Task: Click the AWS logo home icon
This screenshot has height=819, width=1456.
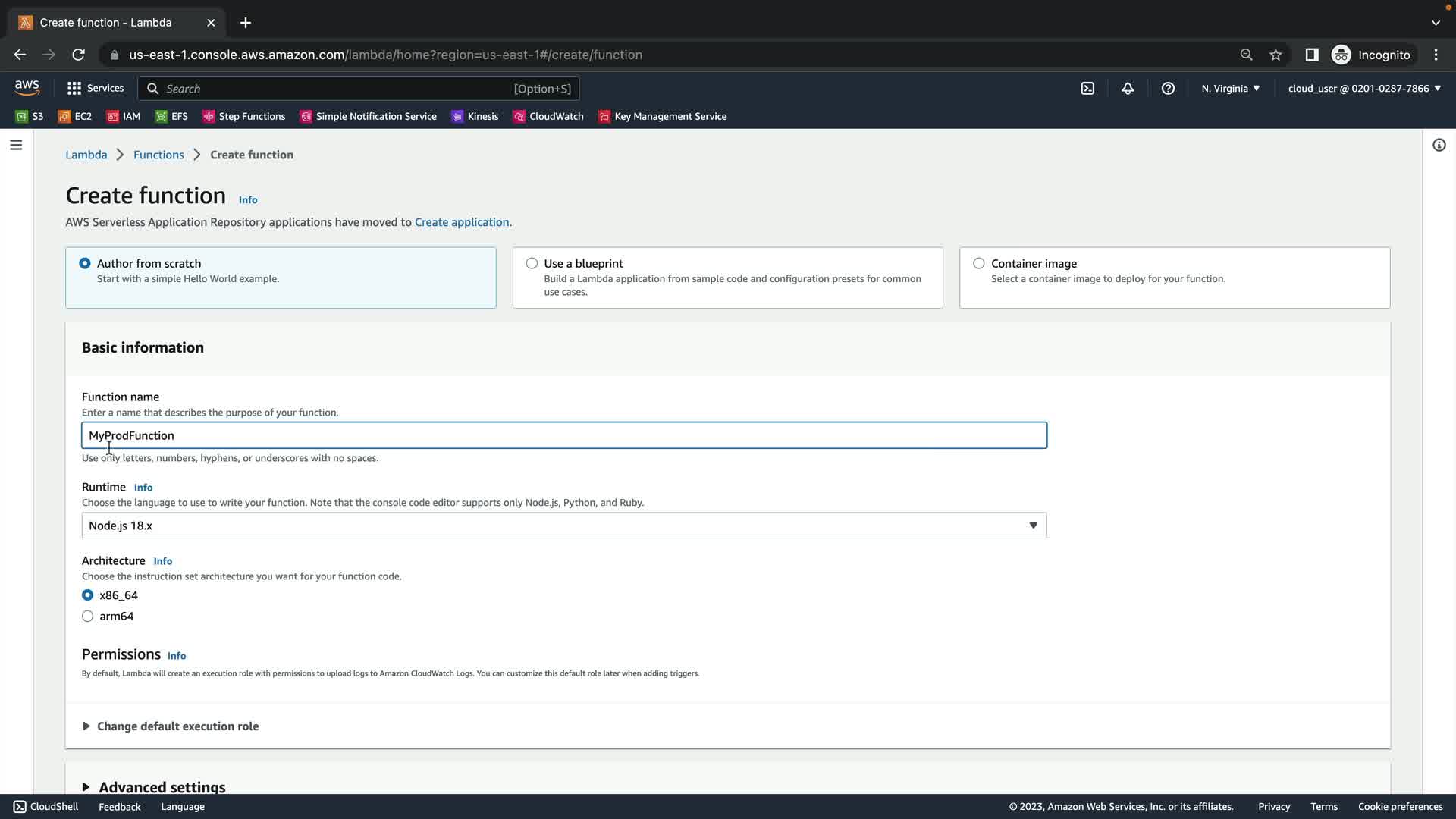Action: (x=27, y=88)
